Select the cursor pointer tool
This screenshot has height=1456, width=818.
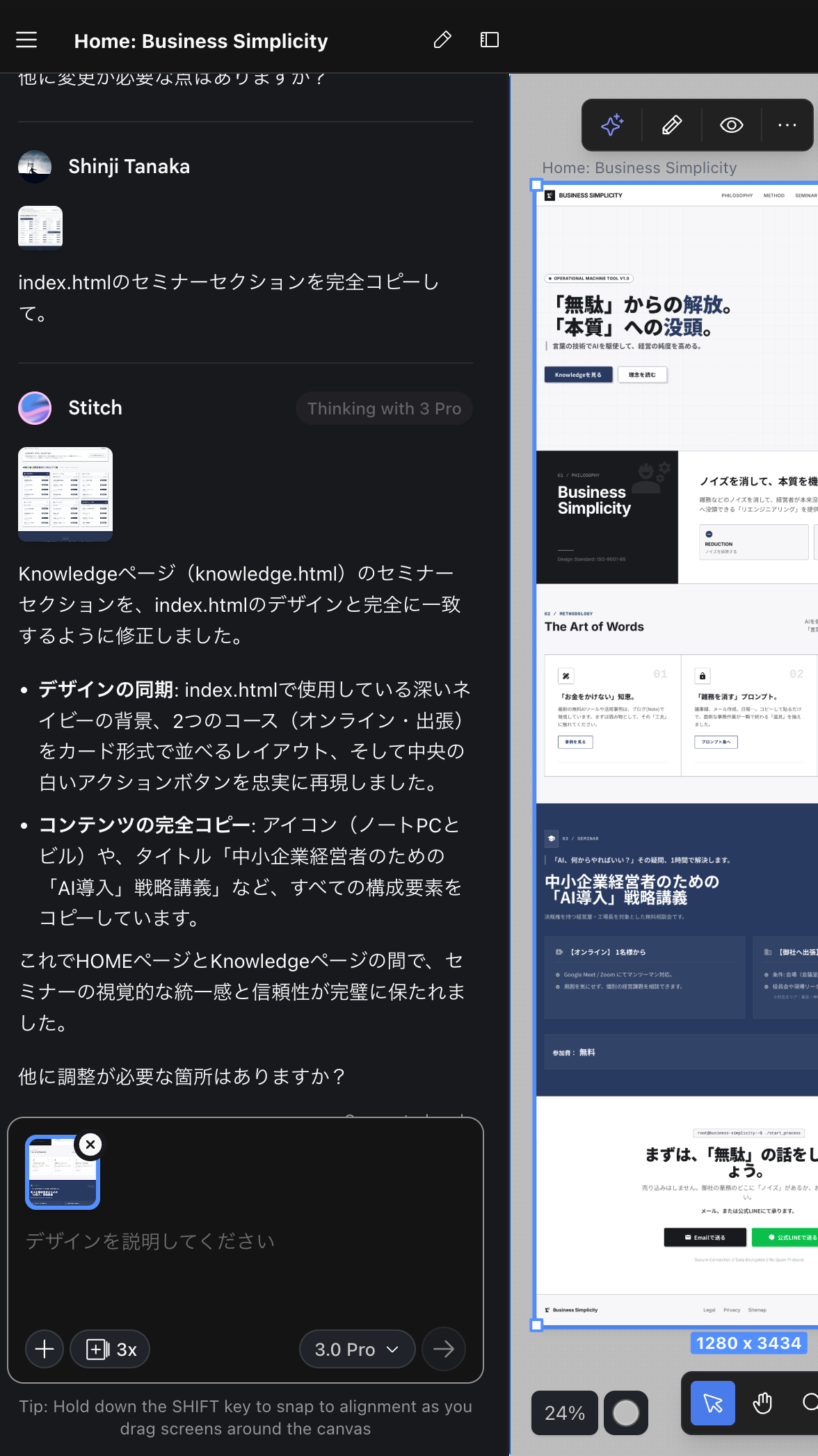[x=713, y=1403]
